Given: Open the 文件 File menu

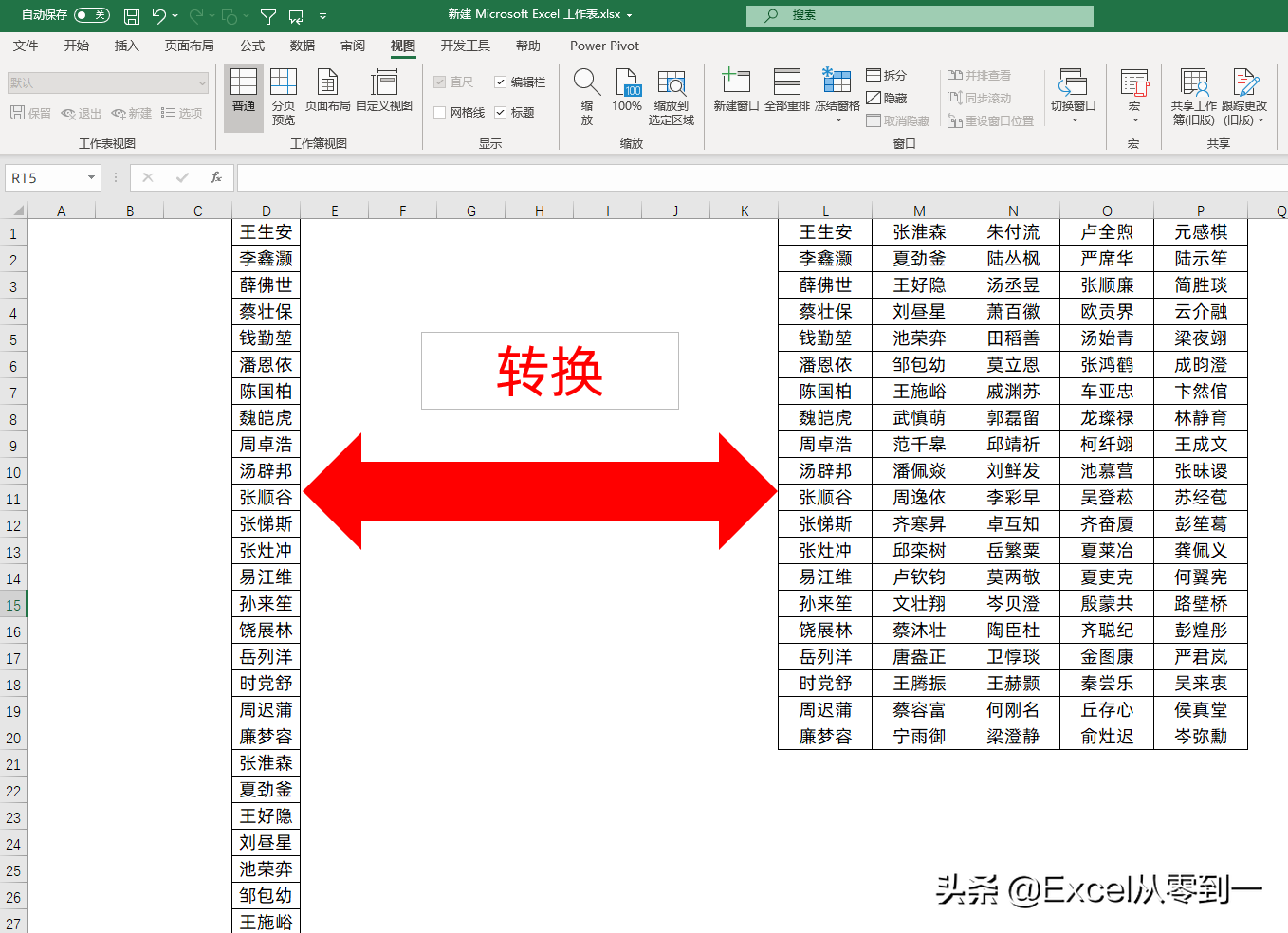Looking at the screenshot, I should (x=26, y=46).
